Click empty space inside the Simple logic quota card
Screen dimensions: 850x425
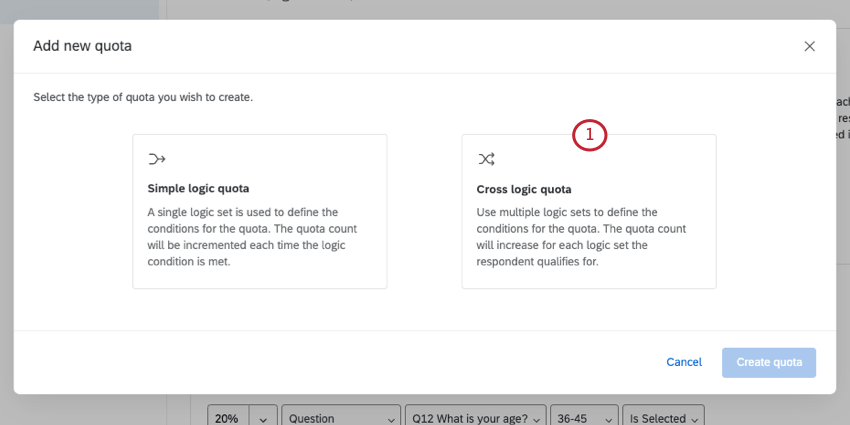(x=300, y=160)
